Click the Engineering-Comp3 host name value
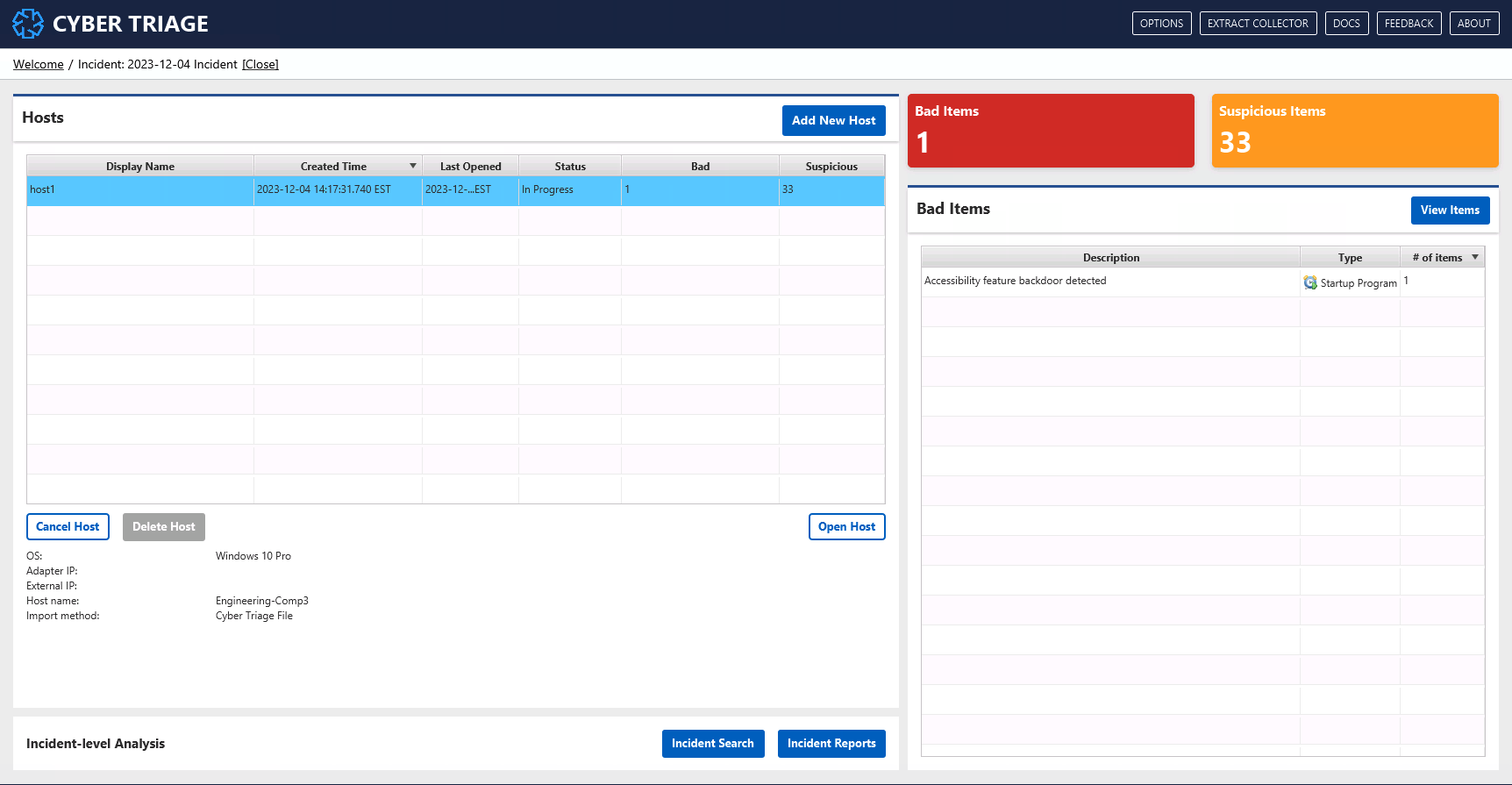The width and height of the screenshot is (1512, 785). click(262, 601)
